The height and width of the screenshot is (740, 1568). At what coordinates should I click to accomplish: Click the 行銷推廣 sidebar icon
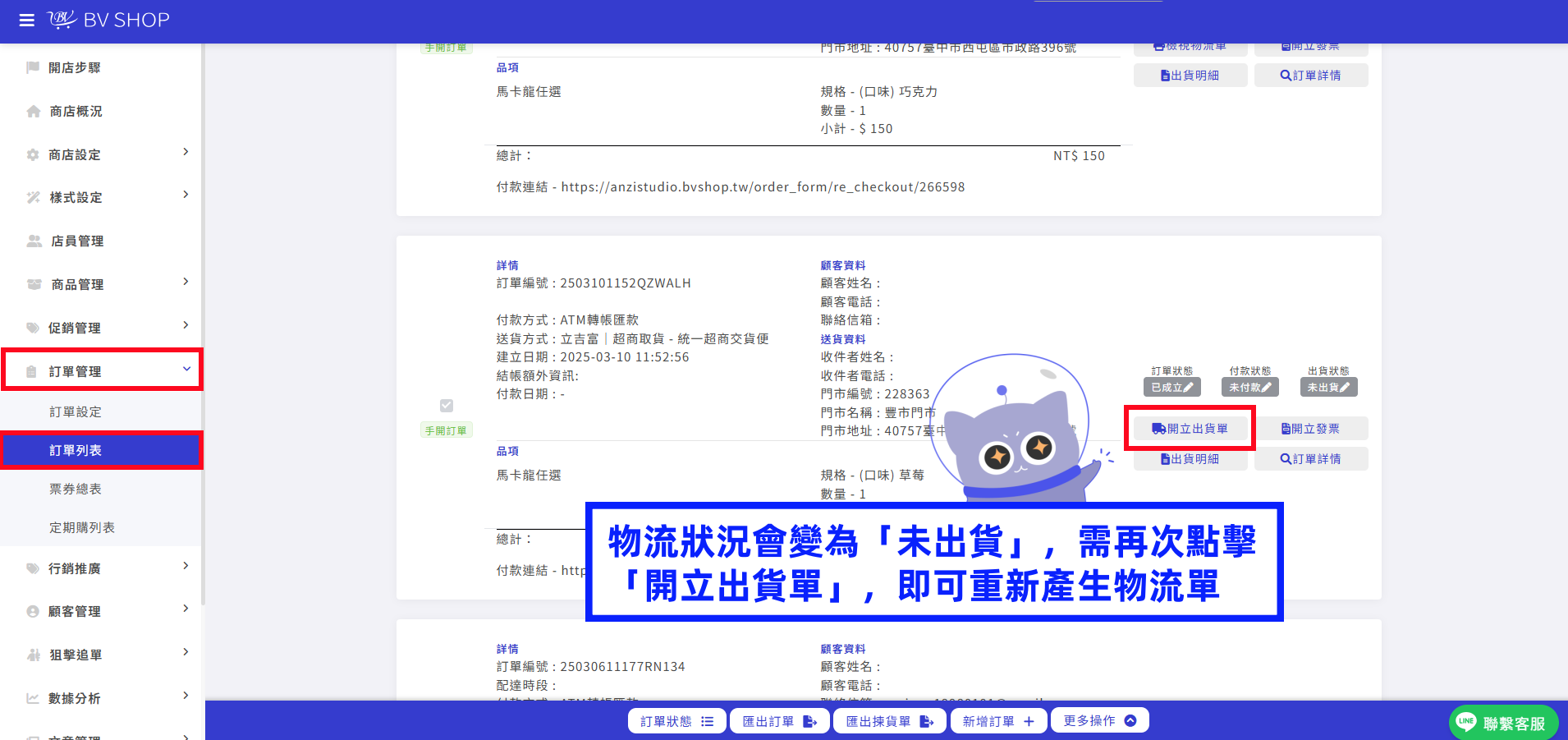tap(33, 568)
